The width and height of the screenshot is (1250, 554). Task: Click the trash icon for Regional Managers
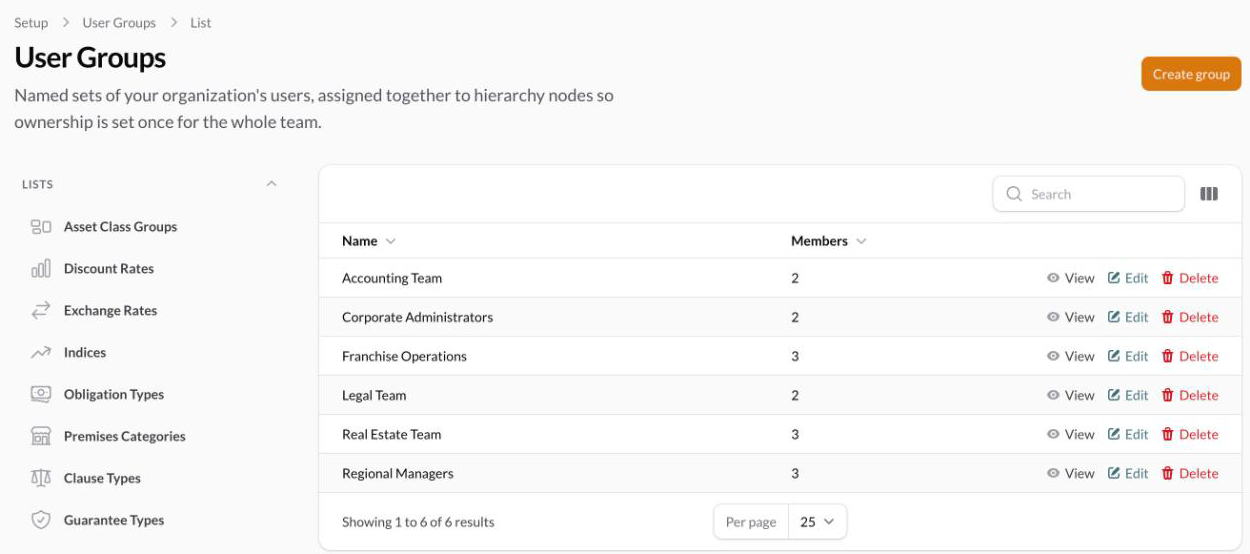[1167, 473]
